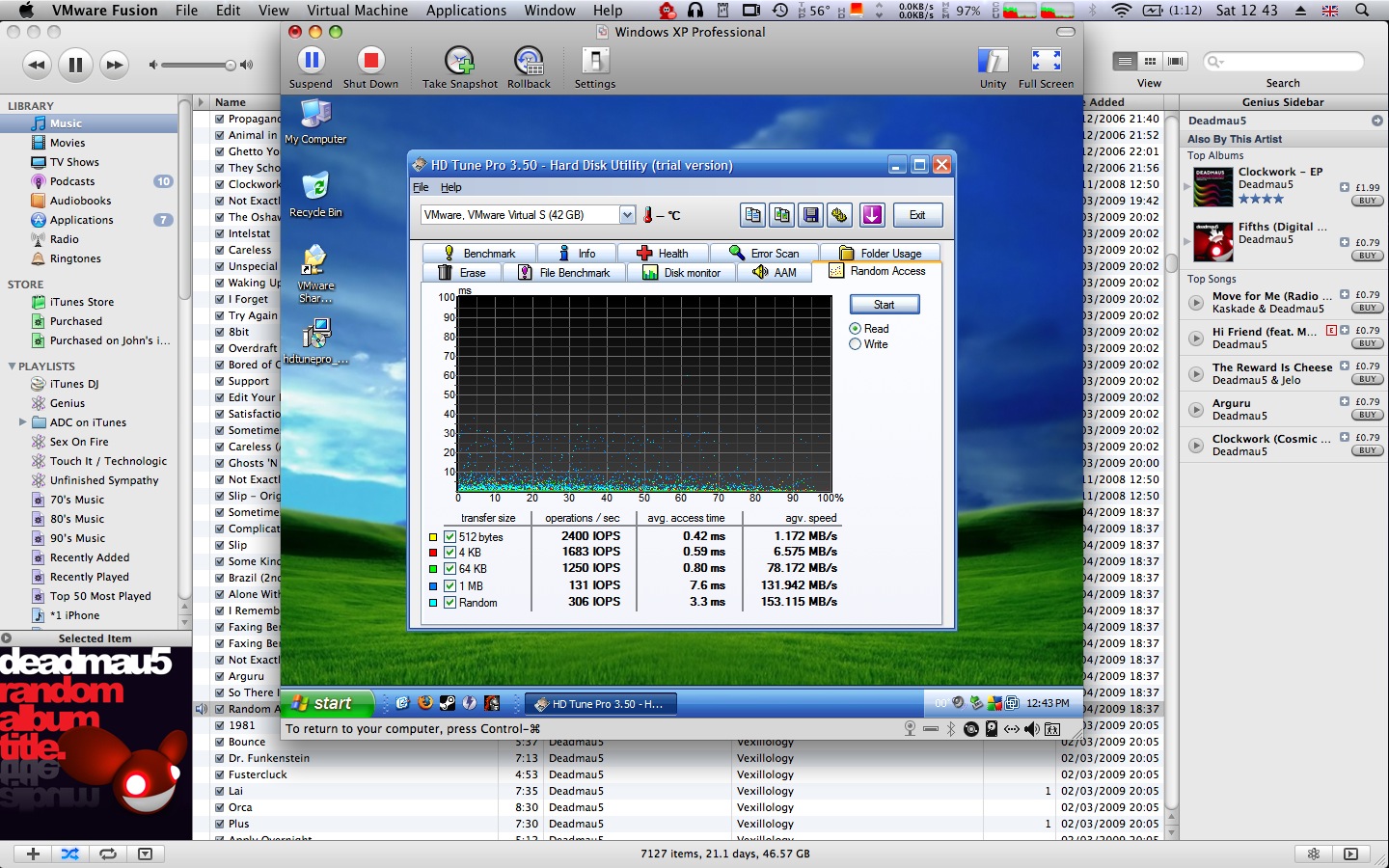This screenshot has height=868, width=1389.
Task: Click the iTunes Search field
Action: point(1288,62)
